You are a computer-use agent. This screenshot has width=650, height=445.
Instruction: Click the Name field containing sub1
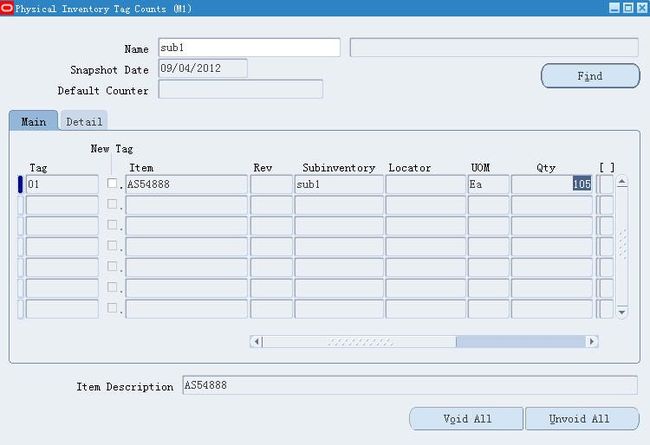coord(249,48)
